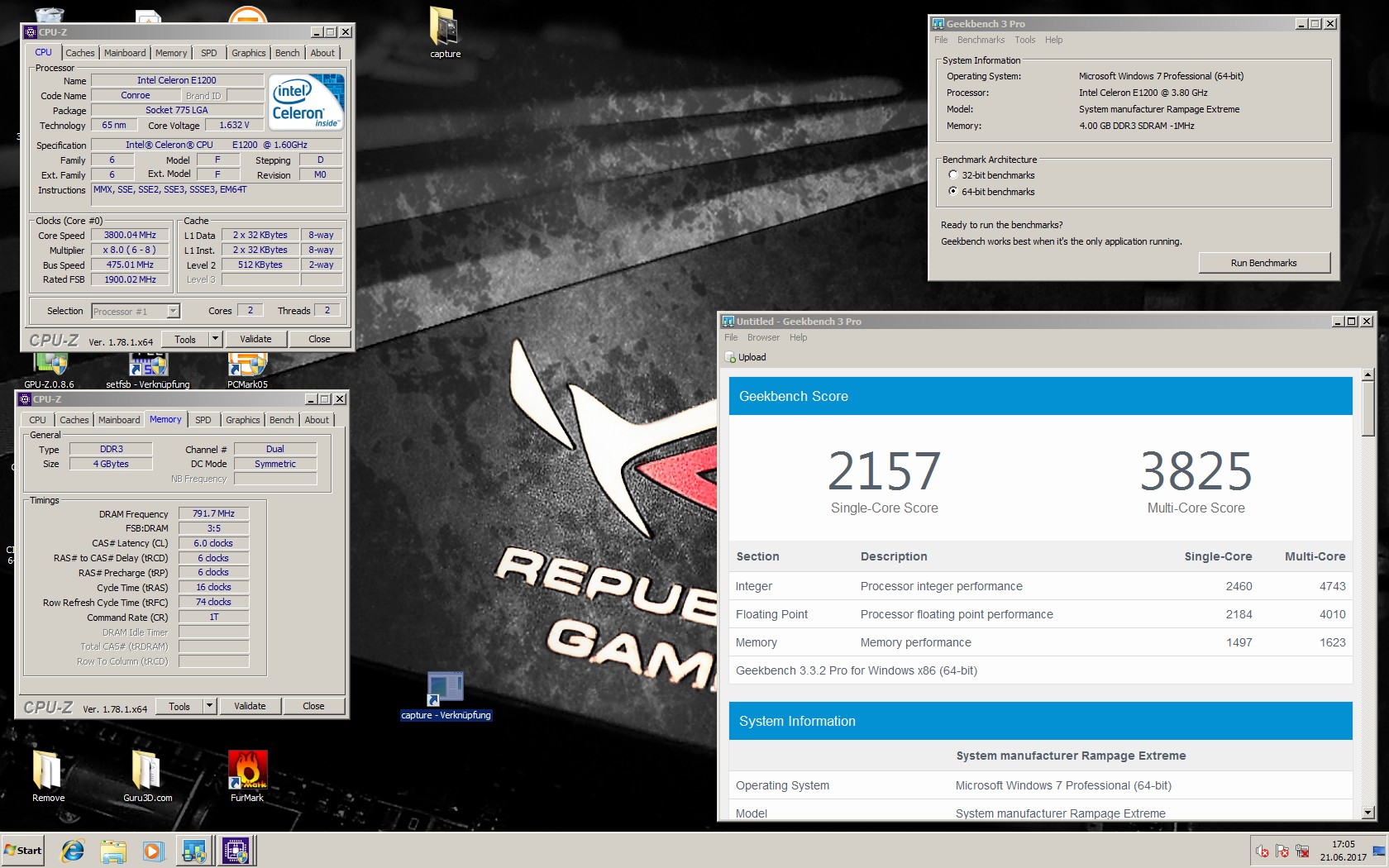The image size is (1389, 868).
Task: Switch to CPU tab in lower CPU-Z window
Action: [x=38, y=420]
